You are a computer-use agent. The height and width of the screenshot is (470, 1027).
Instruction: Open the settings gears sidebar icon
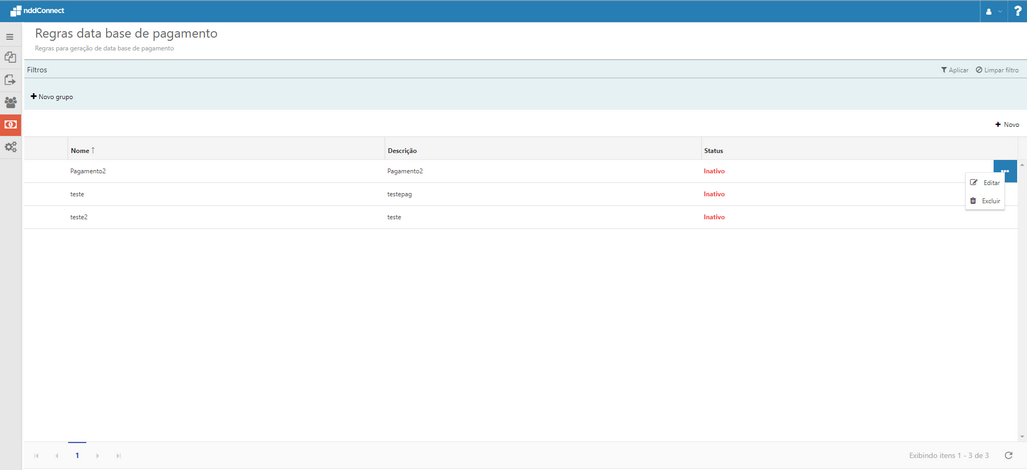(x=10, y=147)
